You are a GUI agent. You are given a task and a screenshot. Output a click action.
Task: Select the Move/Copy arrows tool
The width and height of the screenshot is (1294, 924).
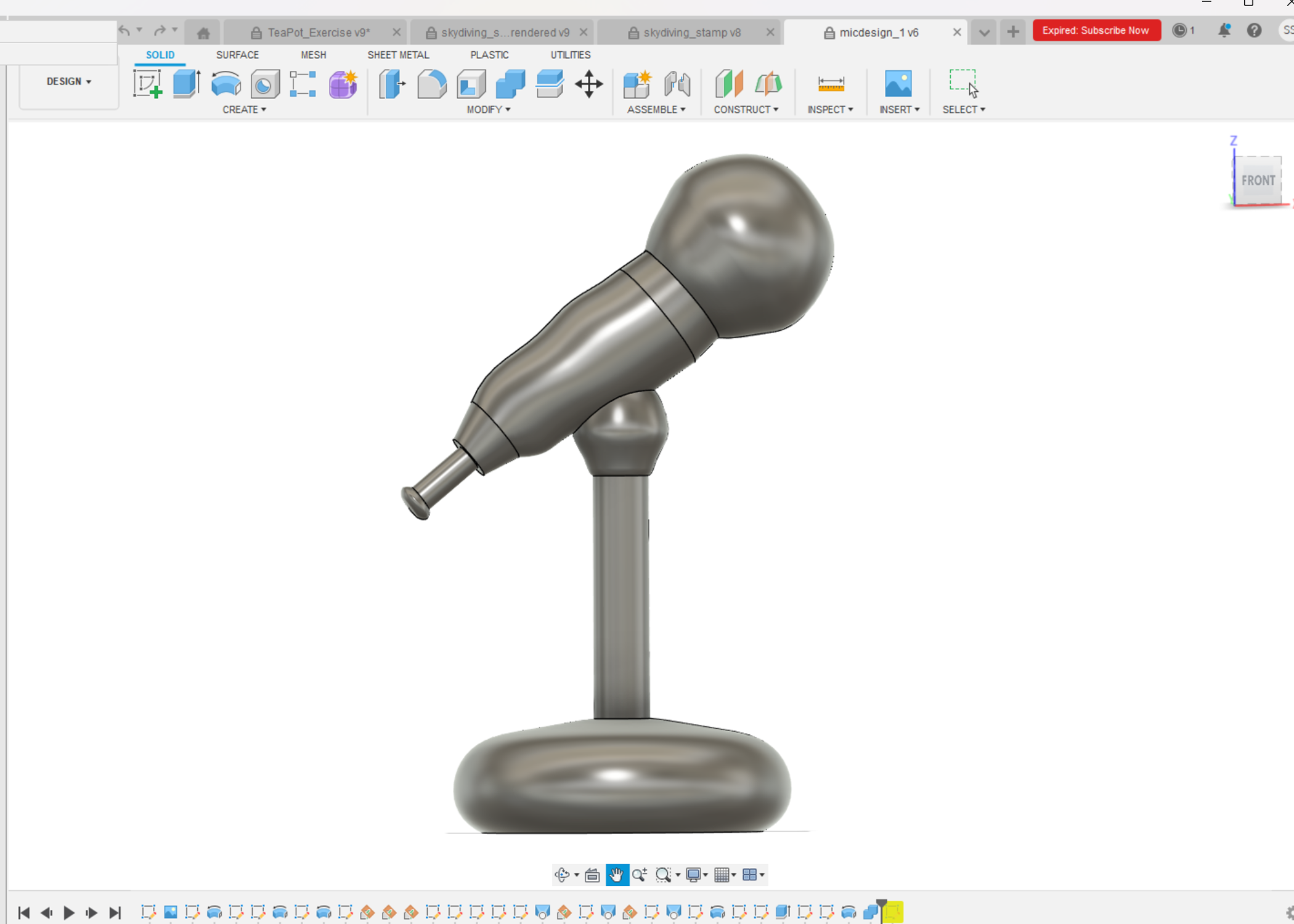pyautogui.click(x=588, y=84)
